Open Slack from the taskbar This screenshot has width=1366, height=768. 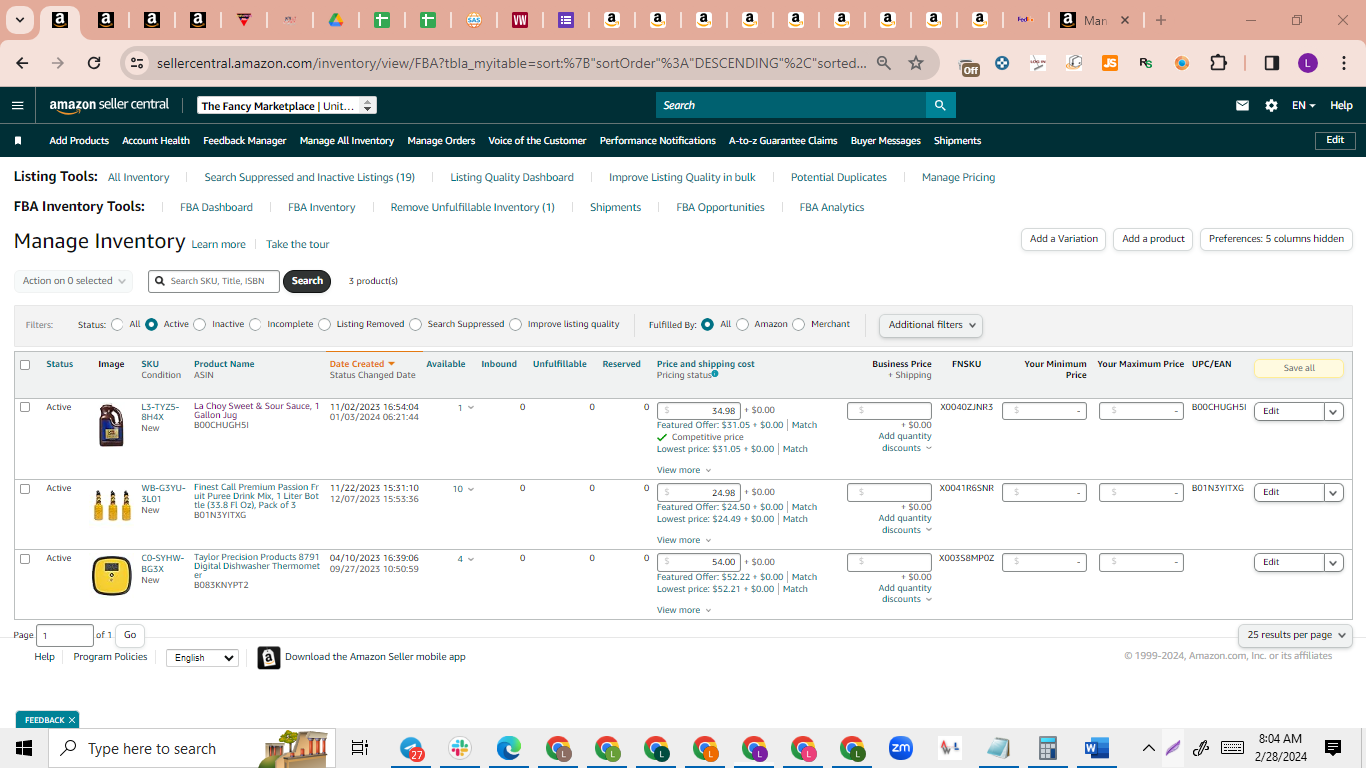(460, 748)
